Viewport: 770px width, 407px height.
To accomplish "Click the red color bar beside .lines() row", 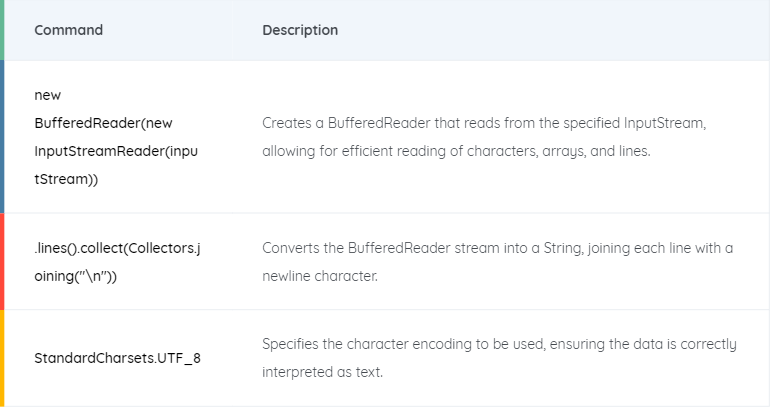I will click(2, 262).
